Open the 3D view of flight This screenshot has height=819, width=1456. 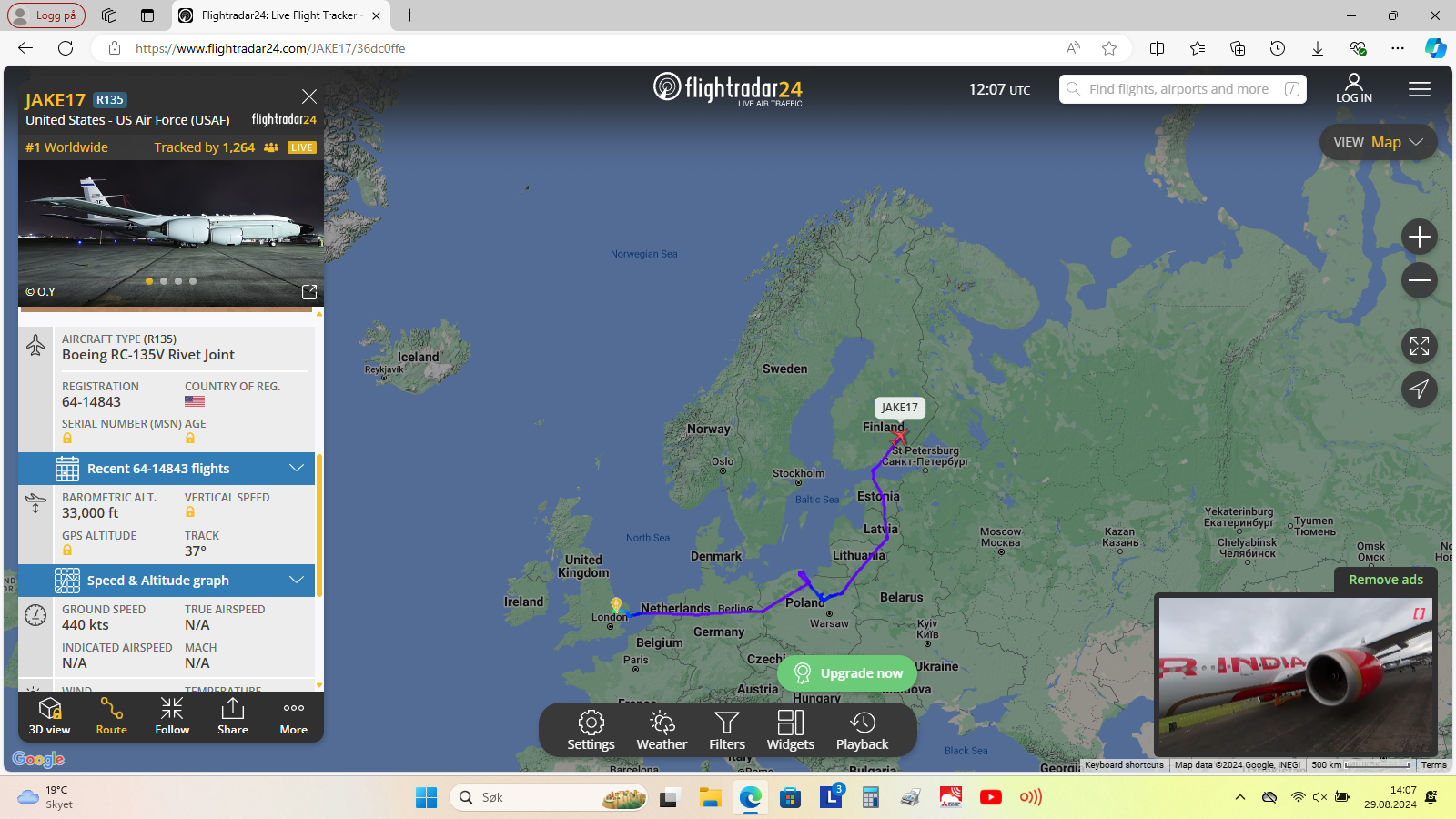[49, 716]
